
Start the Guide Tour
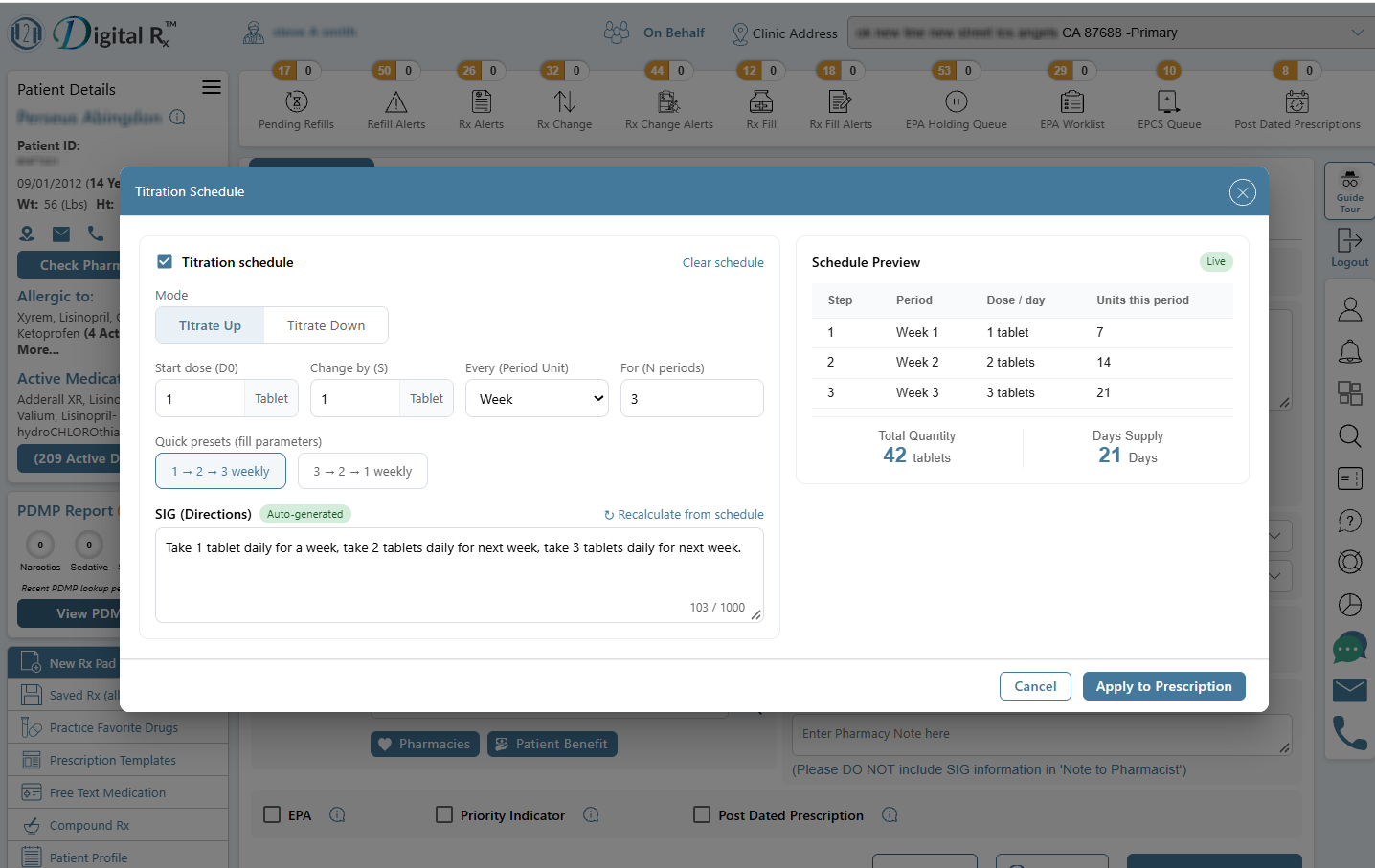pyautogui.click(x=1350, y=191)
